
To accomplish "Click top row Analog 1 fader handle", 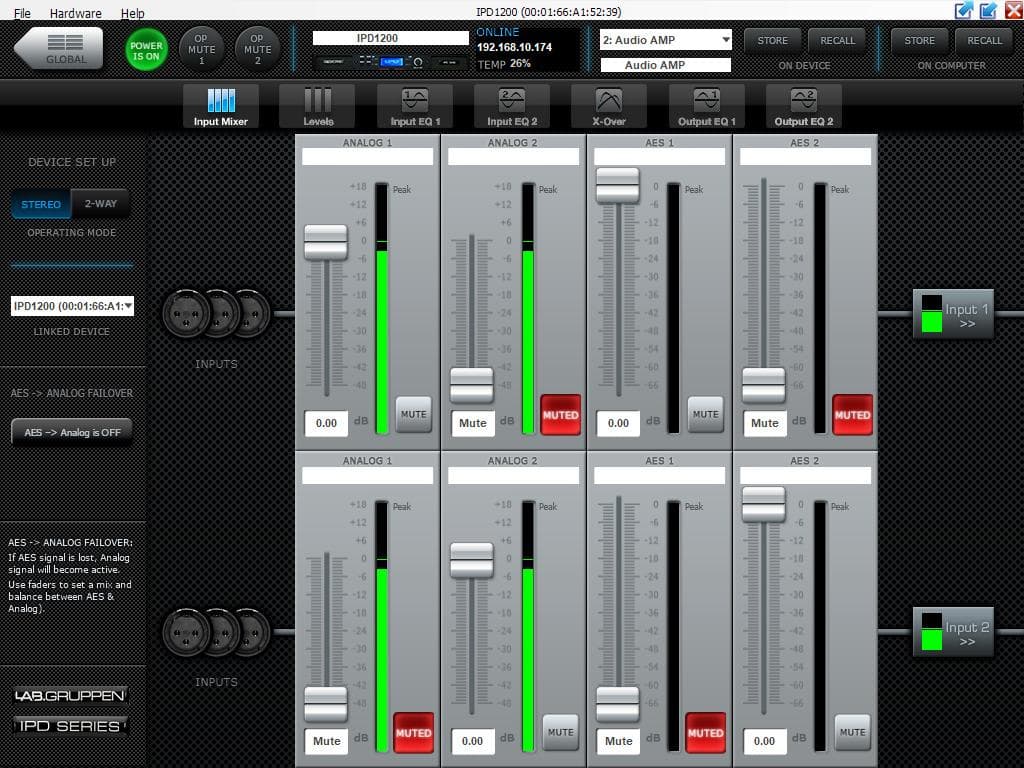I will pos(326,242).
